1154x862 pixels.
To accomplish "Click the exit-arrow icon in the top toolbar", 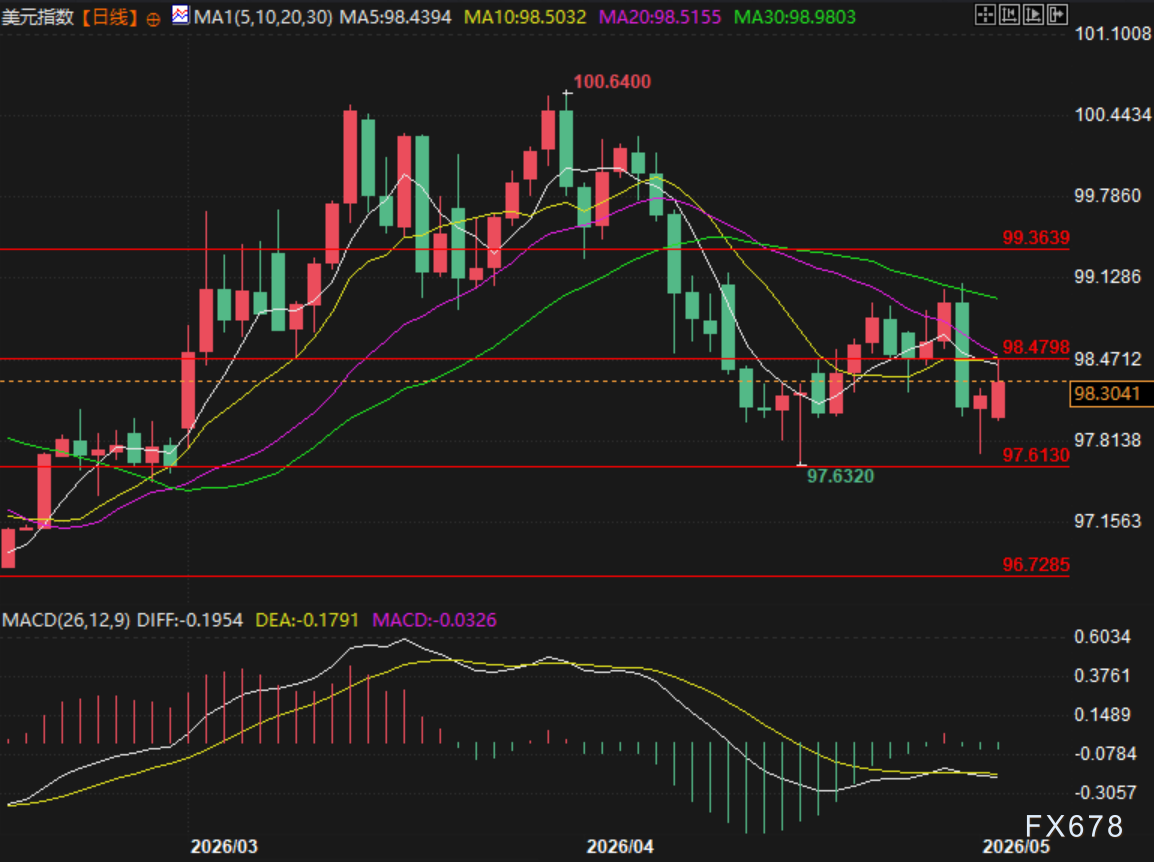I will click(1058, 15).
